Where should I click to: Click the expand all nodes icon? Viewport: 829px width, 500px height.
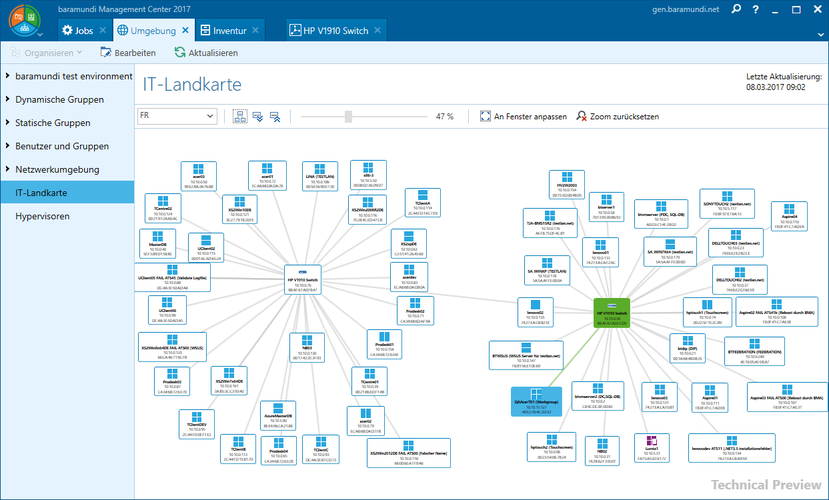[258, 116]
